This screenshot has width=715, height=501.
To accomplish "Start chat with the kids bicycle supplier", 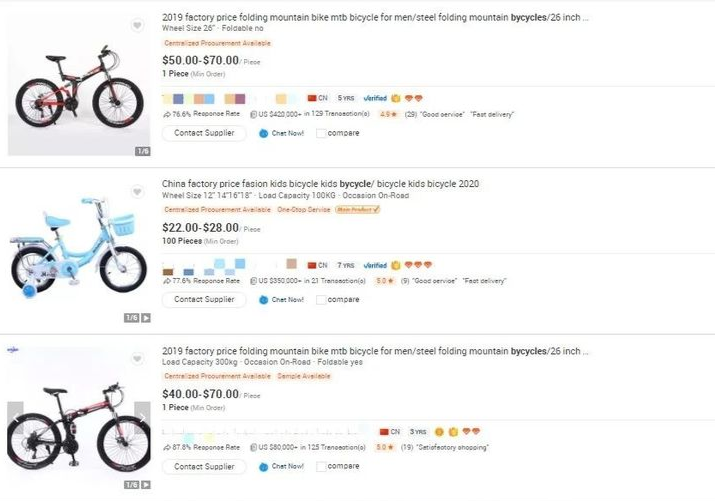I will 281,300.
